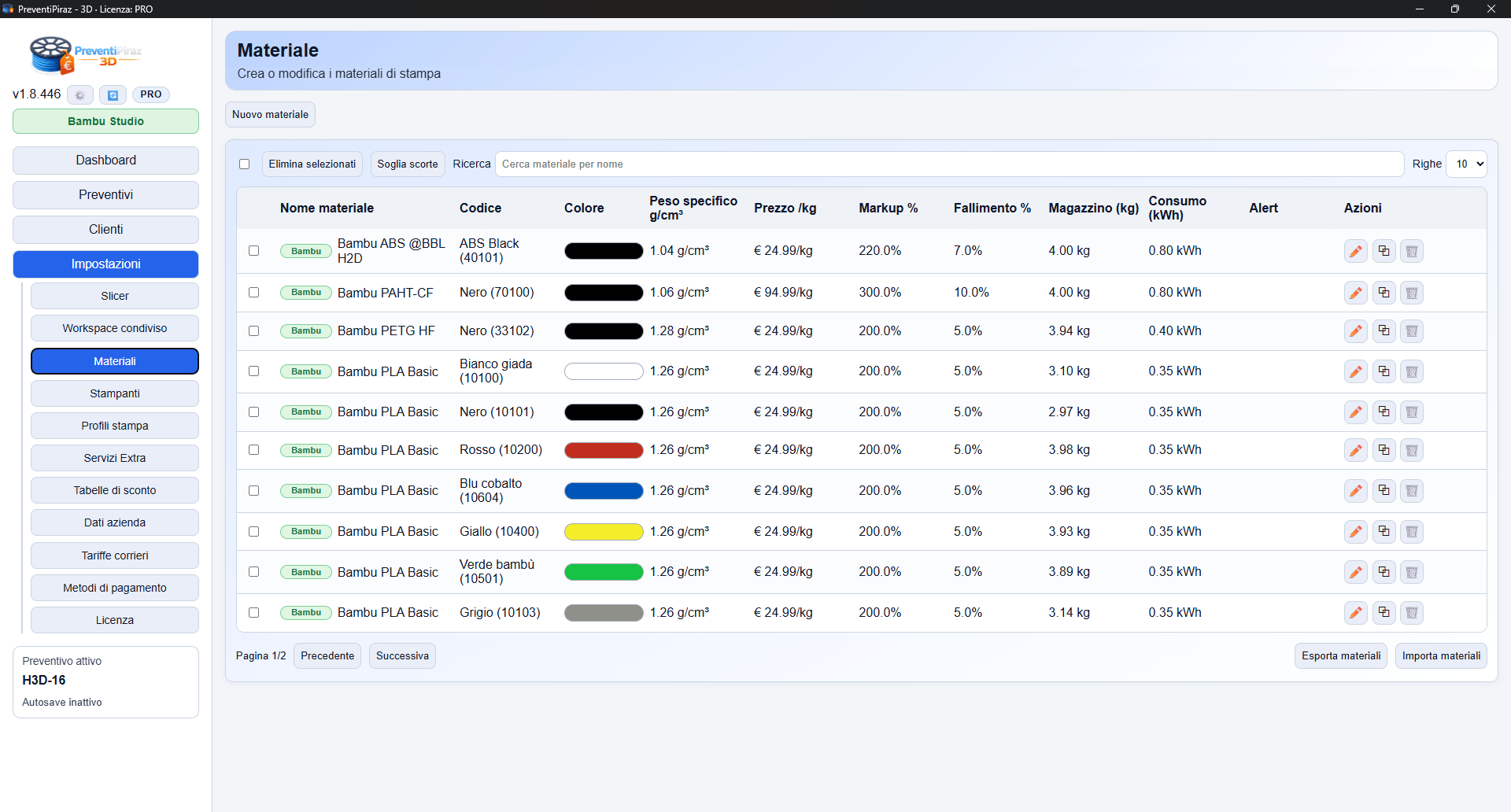Click the Nuovo materiale button
The image size is (1511, 812).
(x=270, y=115)
